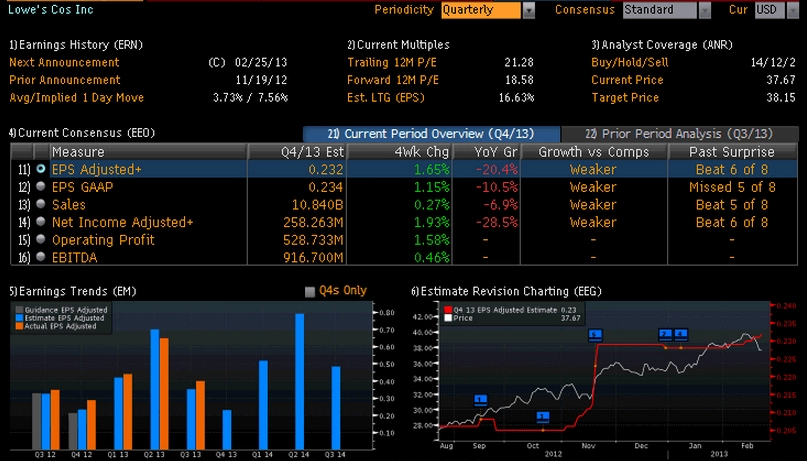Click the arrow beside the Standard field

click(705, 10)
